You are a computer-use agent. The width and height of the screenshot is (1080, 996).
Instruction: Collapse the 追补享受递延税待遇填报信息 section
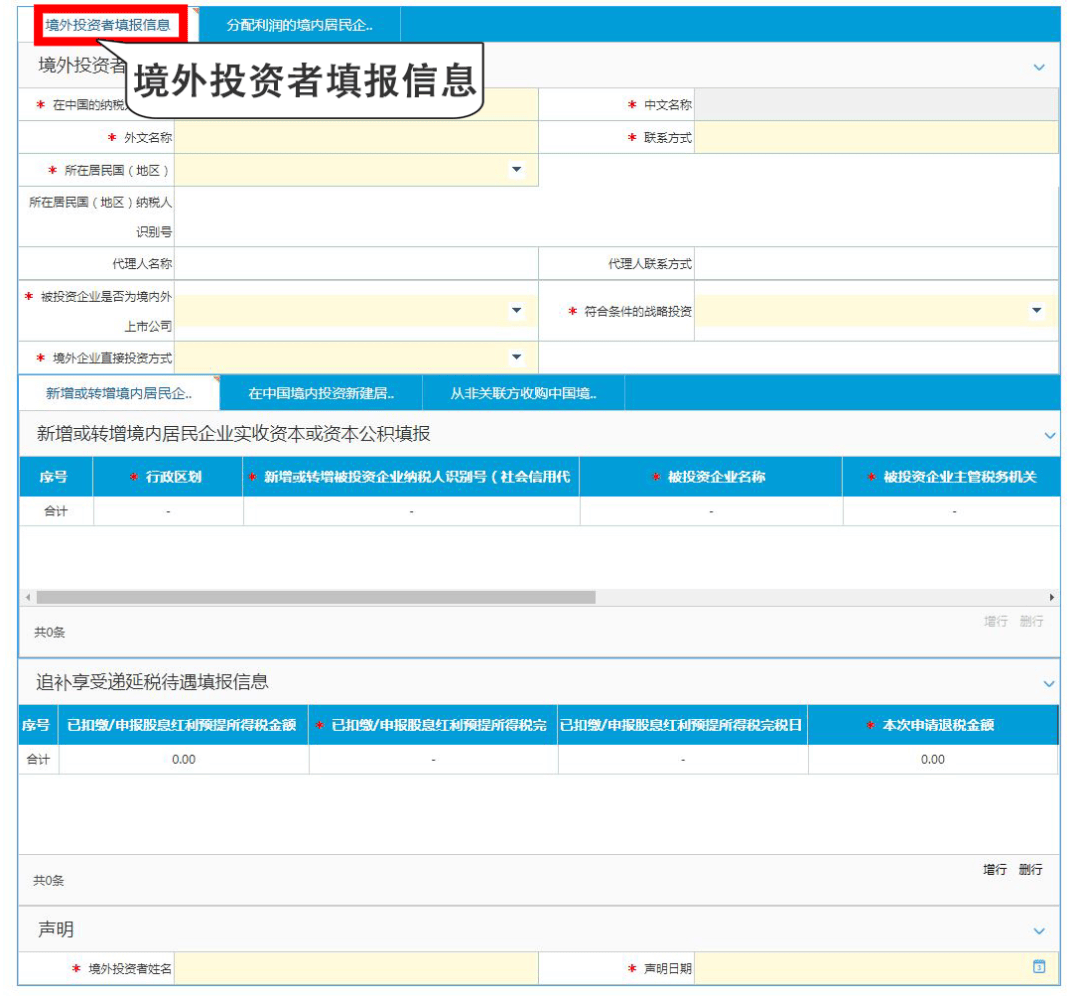1049,684
